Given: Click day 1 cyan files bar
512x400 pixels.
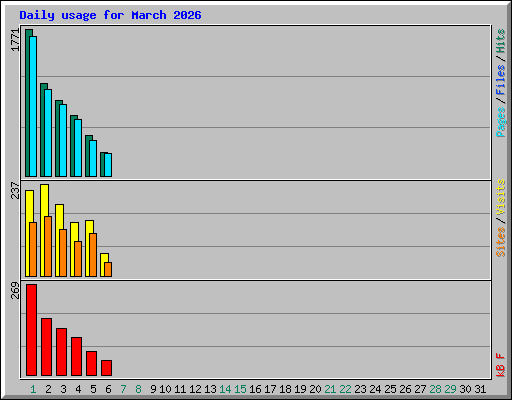Looking at the screenshot, I should [33, 106].
